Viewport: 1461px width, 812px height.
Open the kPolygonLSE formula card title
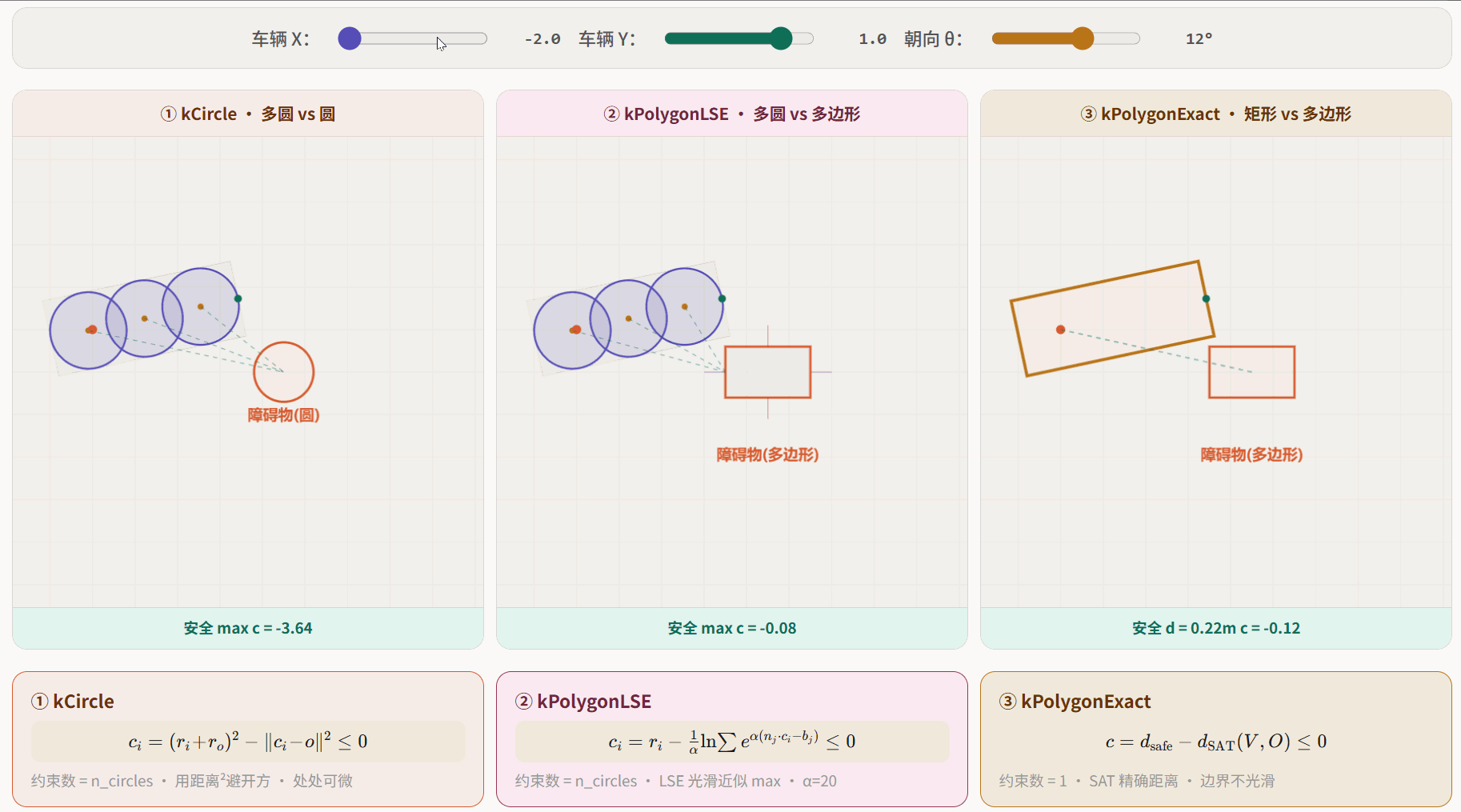pos(594,702)
